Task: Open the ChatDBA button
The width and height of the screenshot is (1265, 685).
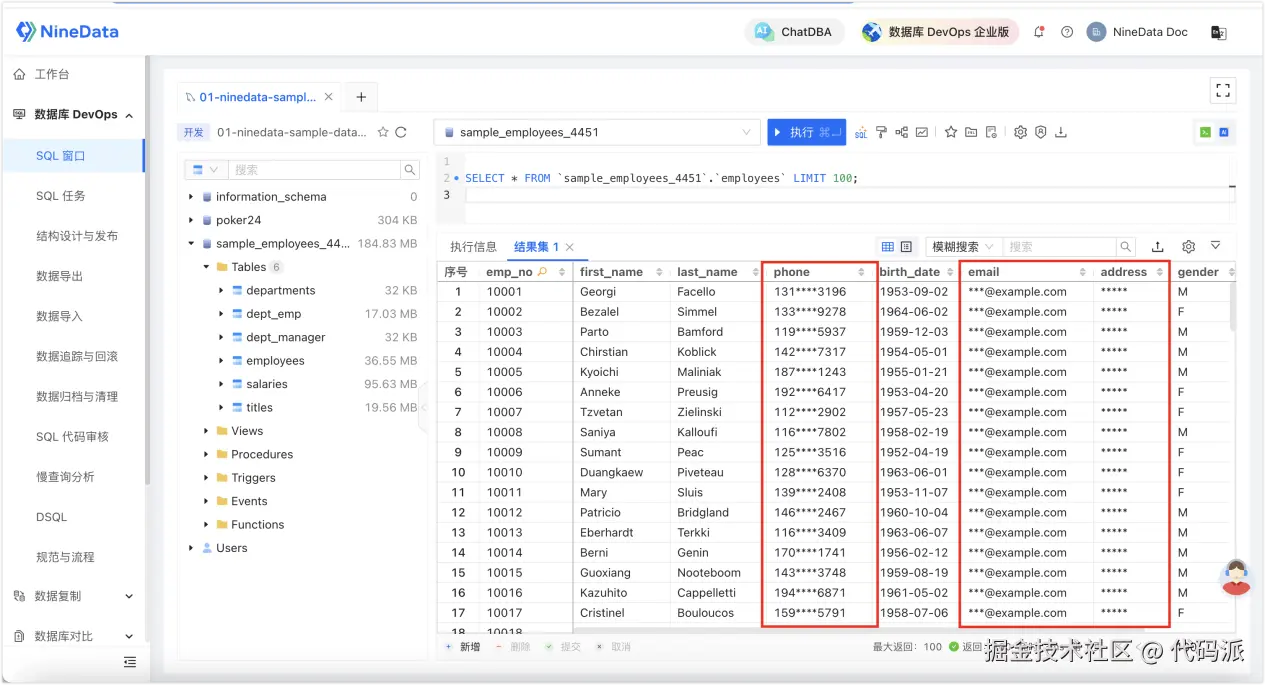Action: click(x=795, y=32)
